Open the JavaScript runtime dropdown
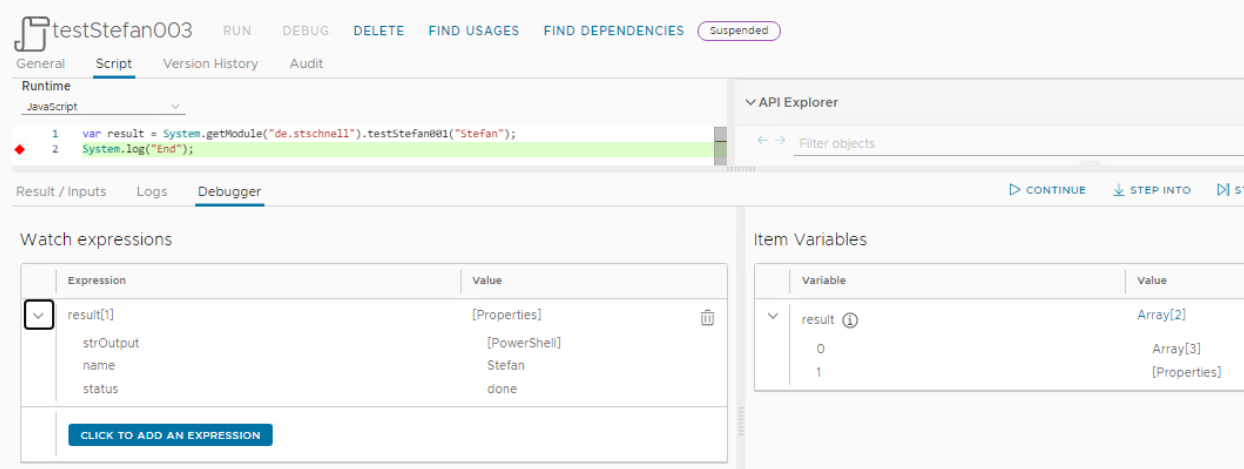This screenshot has height=469, width=1244. 103,106
